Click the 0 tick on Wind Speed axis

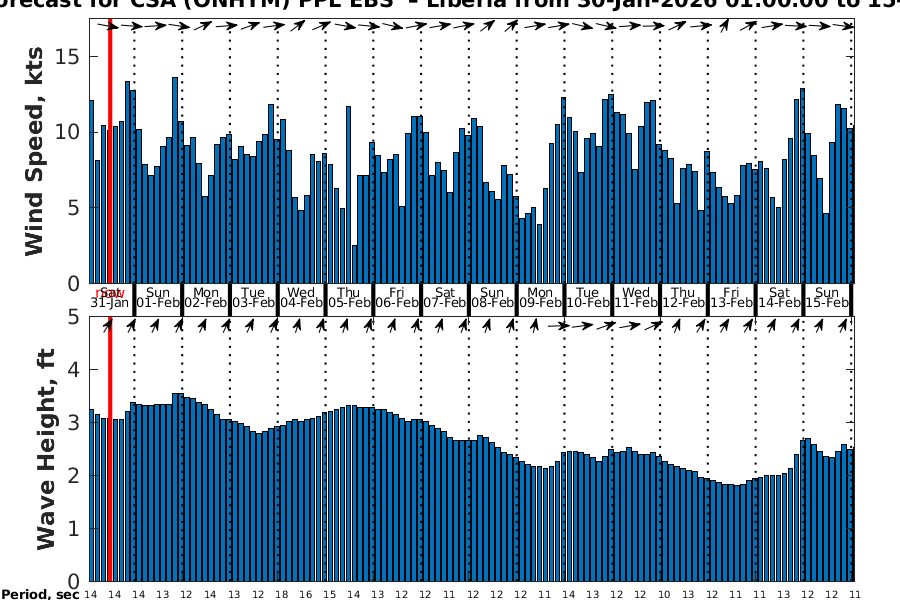click(72, 284)
